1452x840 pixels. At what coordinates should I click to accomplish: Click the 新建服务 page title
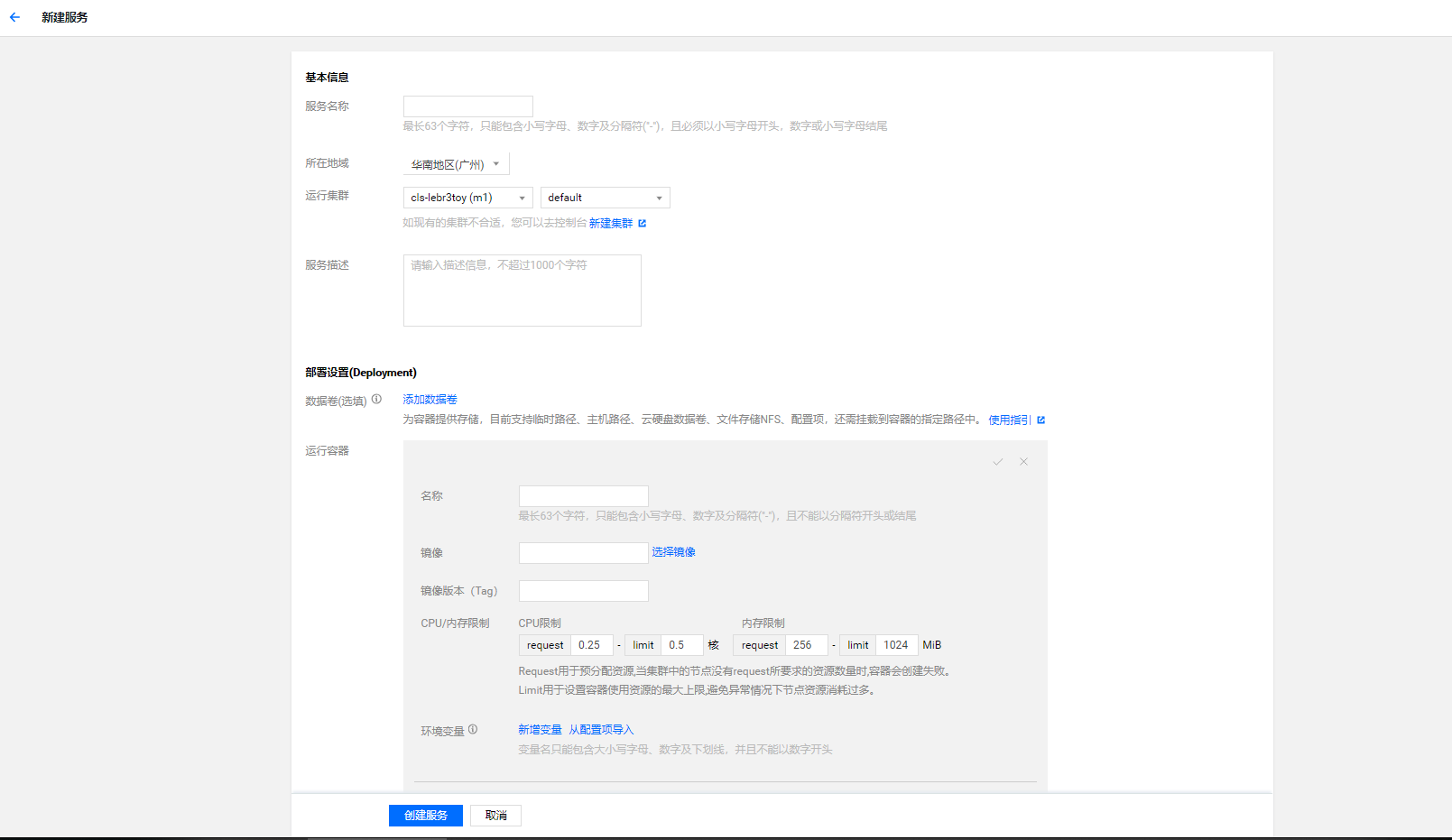pyautogui.click(x=65, y=17)
